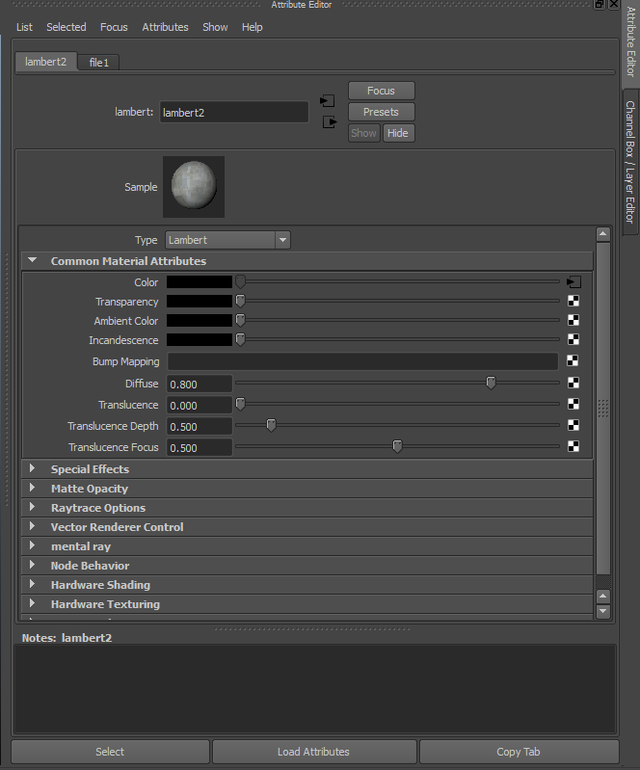This screenshot has height=770, width=640.
Task: Click the material Sample sphere thumbnail
Action: 194,187
